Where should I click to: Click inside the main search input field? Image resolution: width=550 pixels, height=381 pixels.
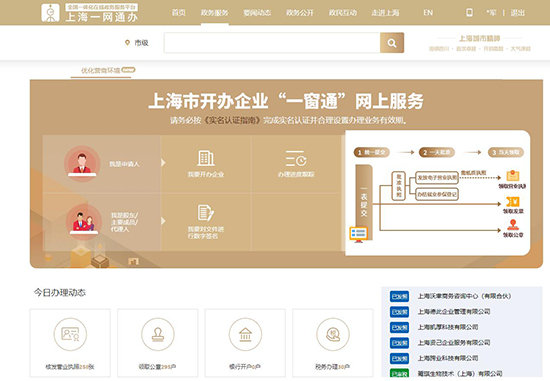tap(272, 43)
